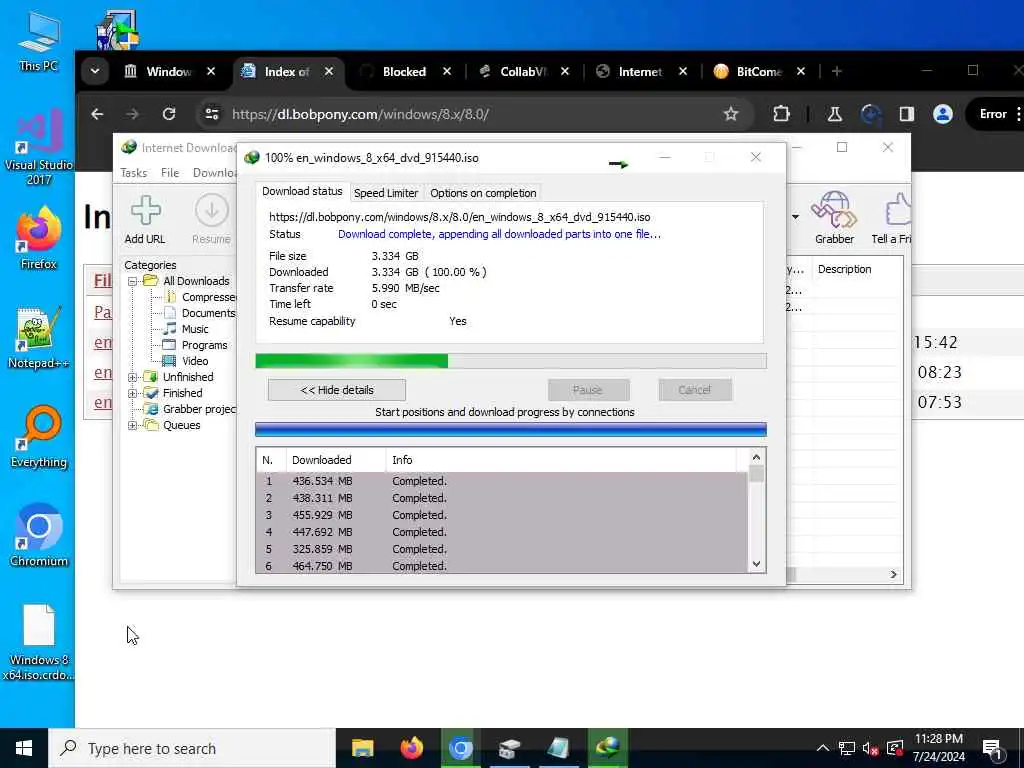
Task: Click the taskbar search box
Action: 193,748
